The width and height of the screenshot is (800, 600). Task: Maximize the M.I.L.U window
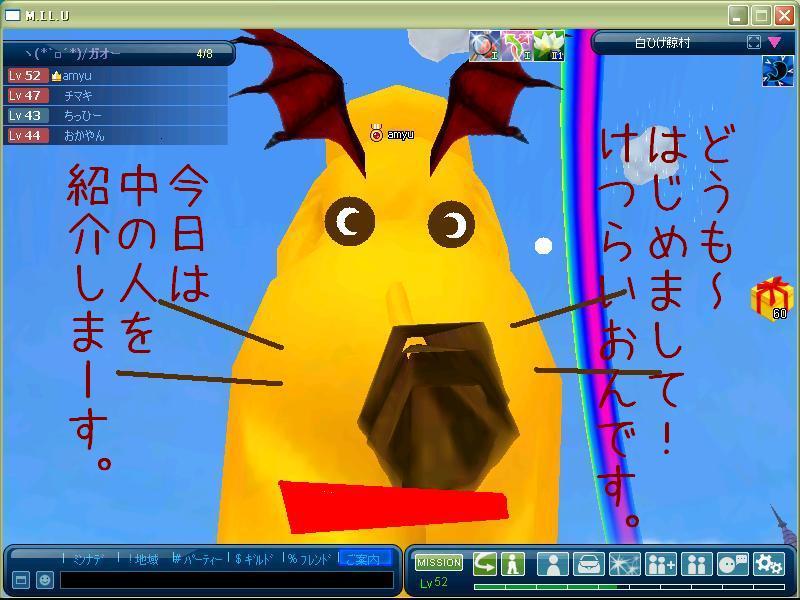(x=761, y=15)
